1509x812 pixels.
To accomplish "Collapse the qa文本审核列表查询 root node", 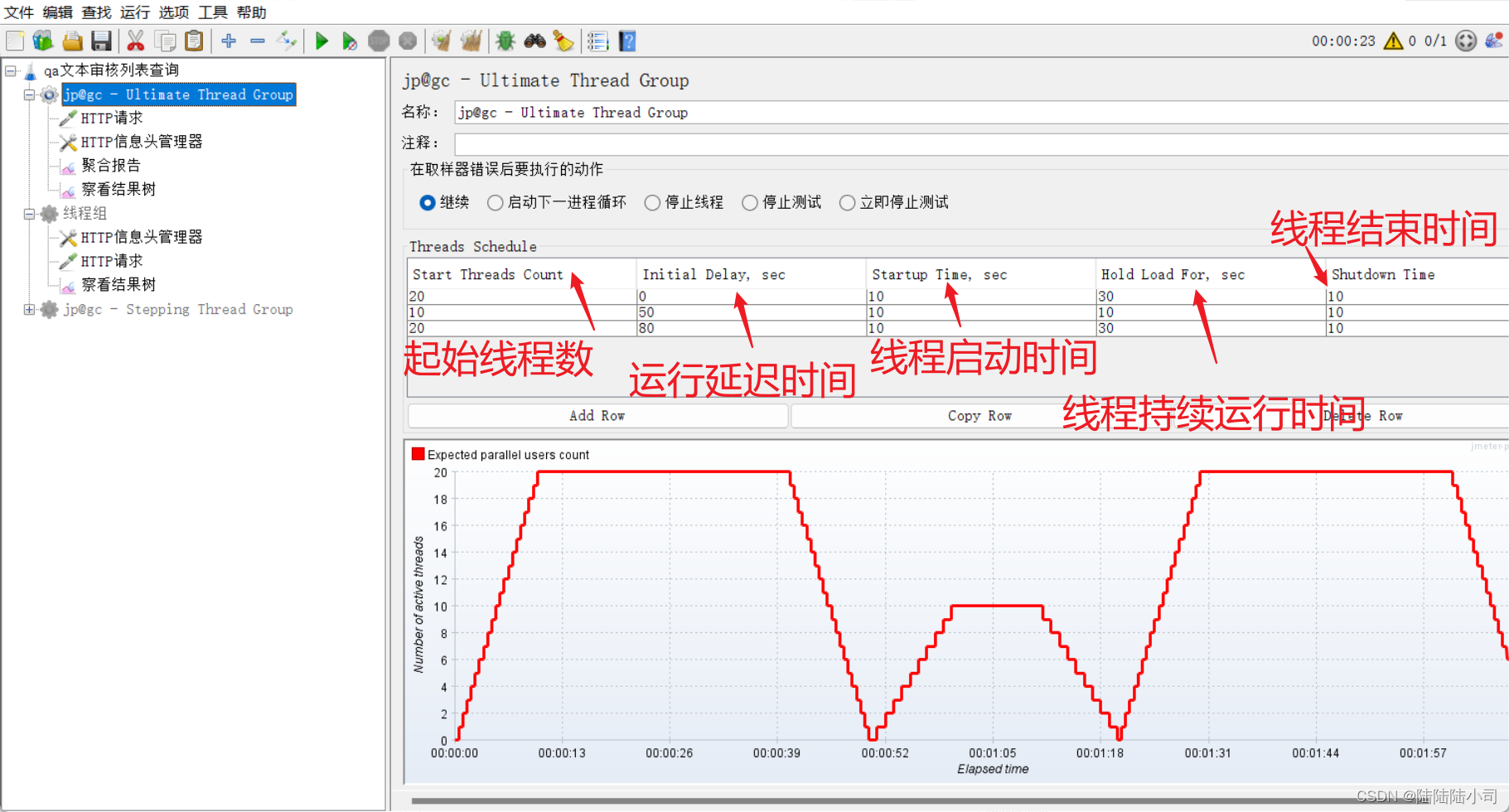I will 11,70.
